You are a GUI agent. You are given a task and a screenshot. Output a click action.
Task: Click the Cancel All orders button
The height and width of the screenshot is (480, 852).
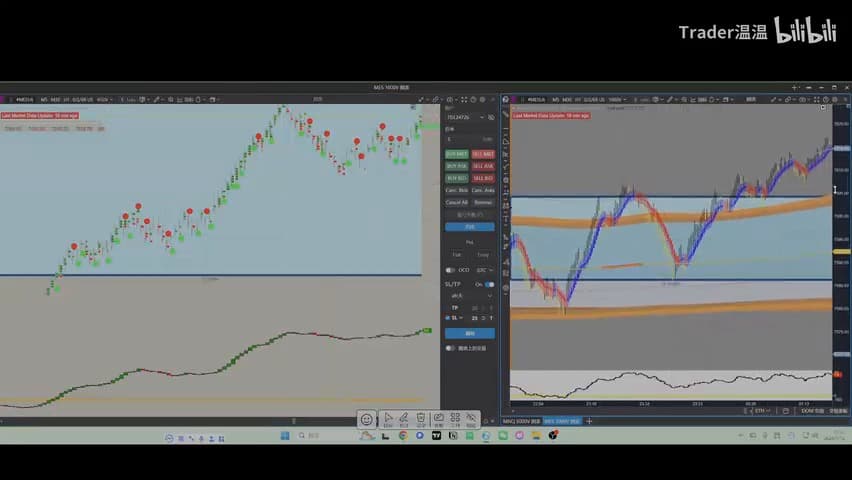(456, 202)
